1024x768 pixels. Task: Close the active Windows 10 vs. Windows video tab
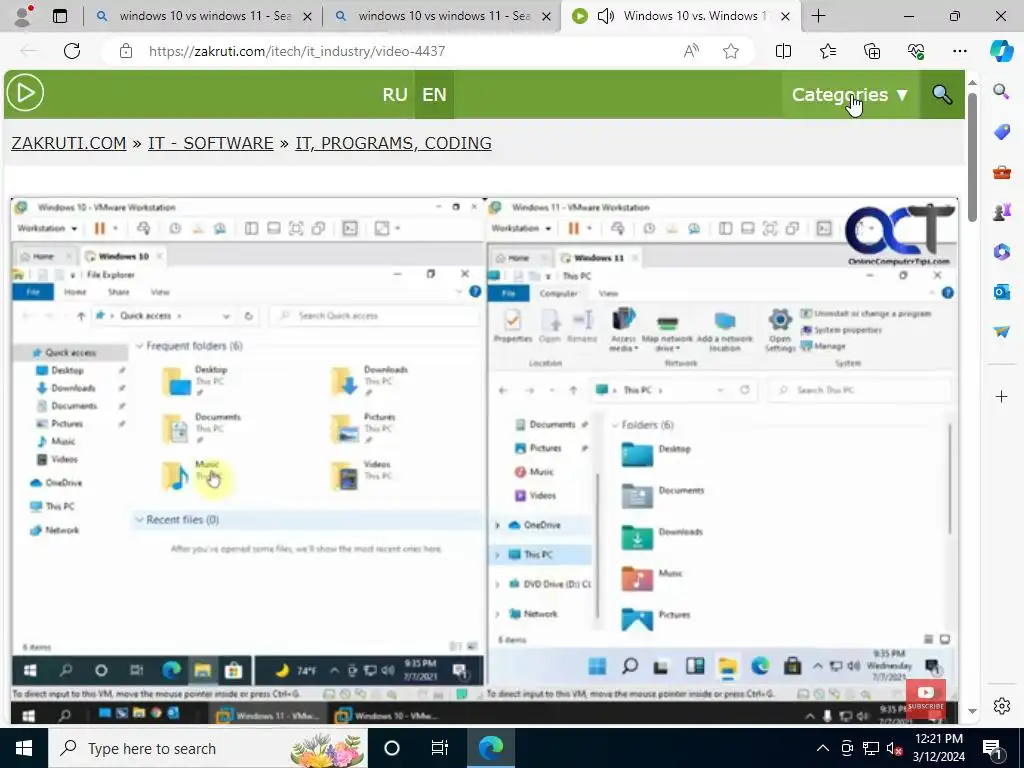pyautogui.click(x=786, y=16)
